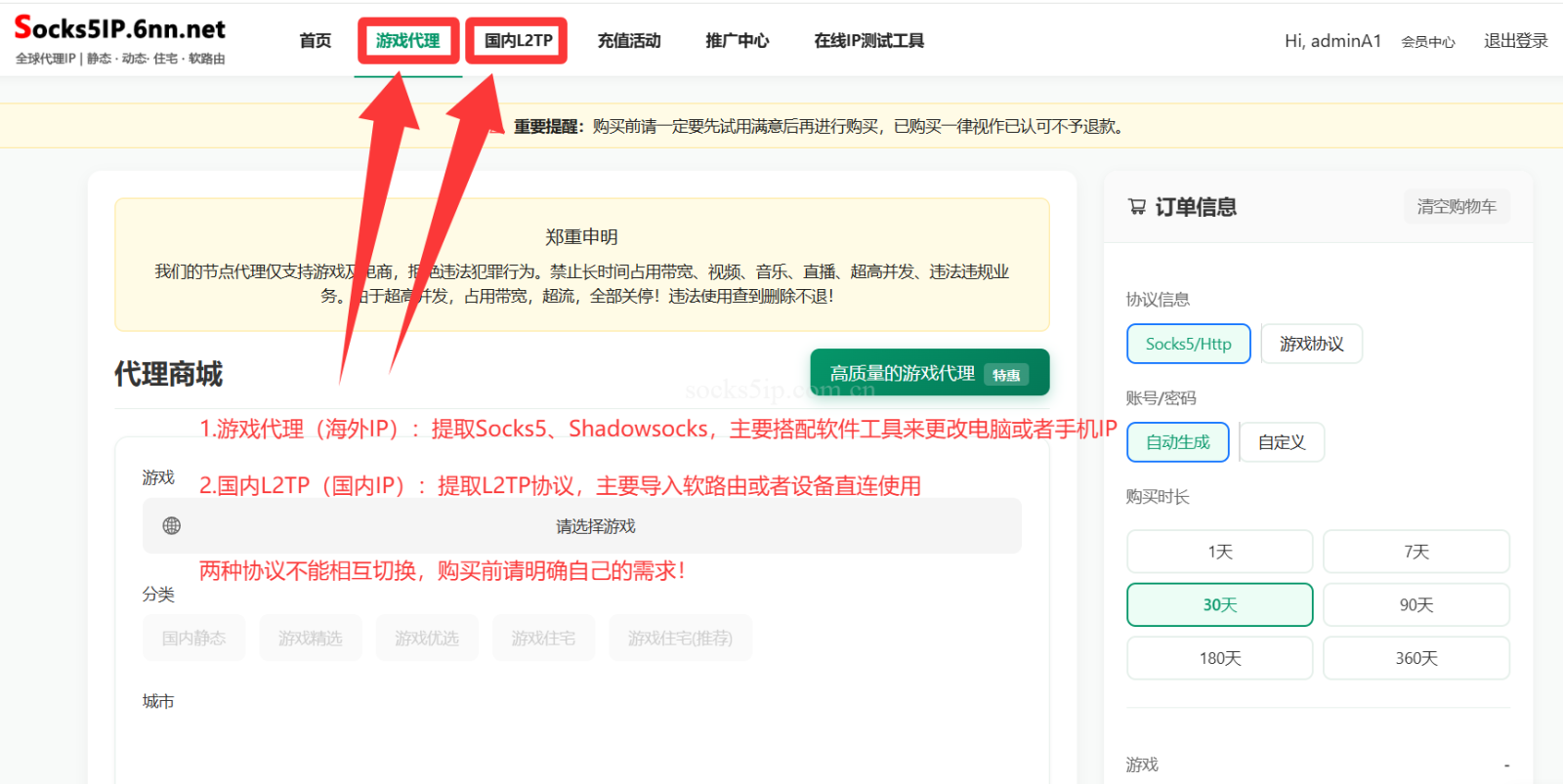Click the shopping cart icon beside 订单信息
1563x784 pixels.
[x=1137, y=207]
